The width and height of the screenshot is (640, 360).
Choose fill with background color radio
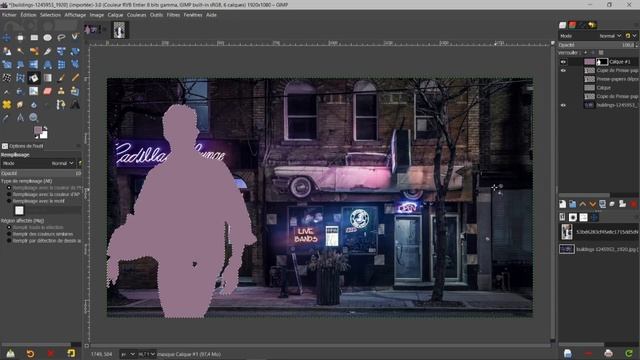point(9,194)
